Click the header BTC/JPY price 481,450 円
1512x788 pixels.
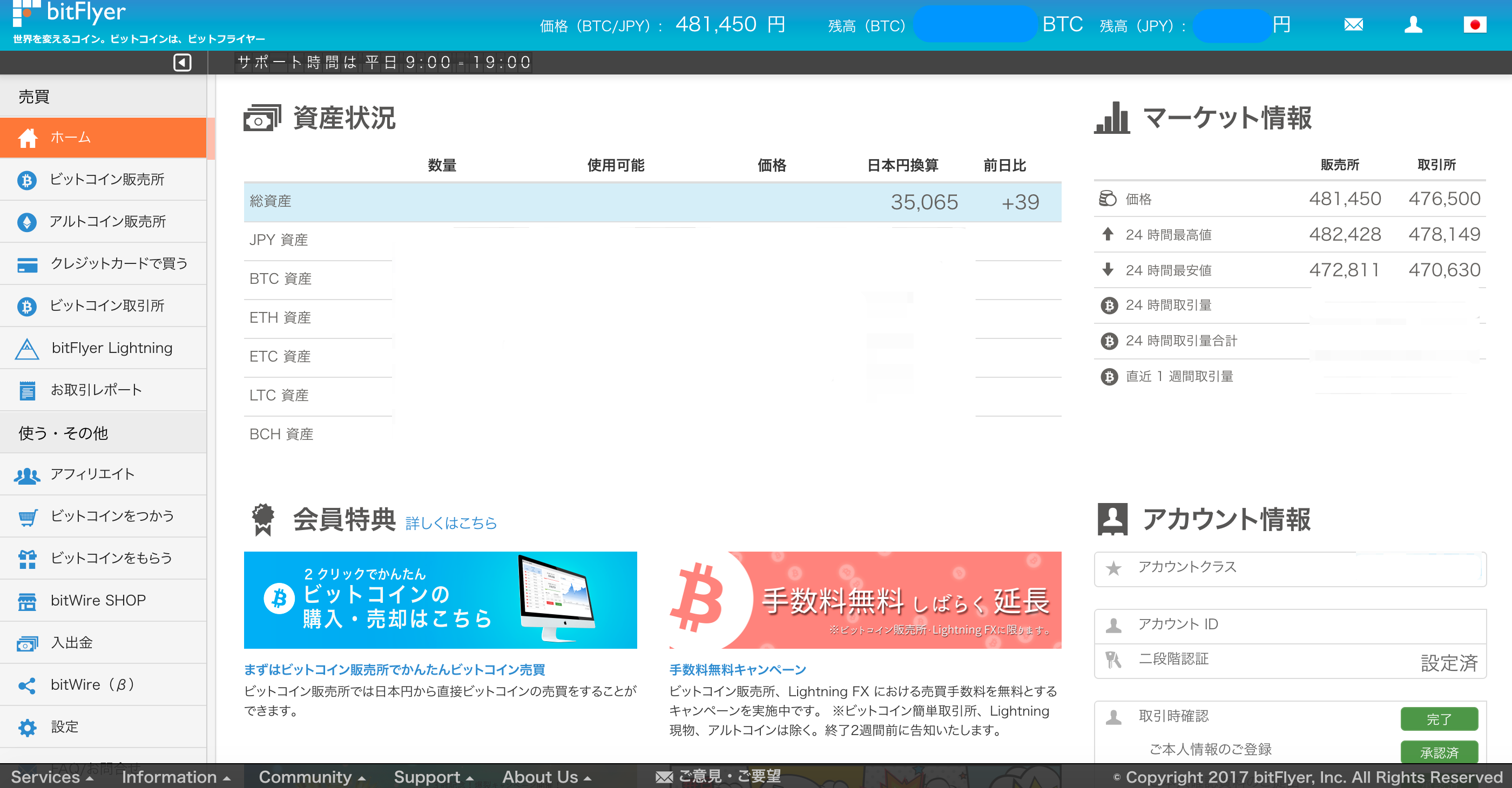(x=730, y=24)
